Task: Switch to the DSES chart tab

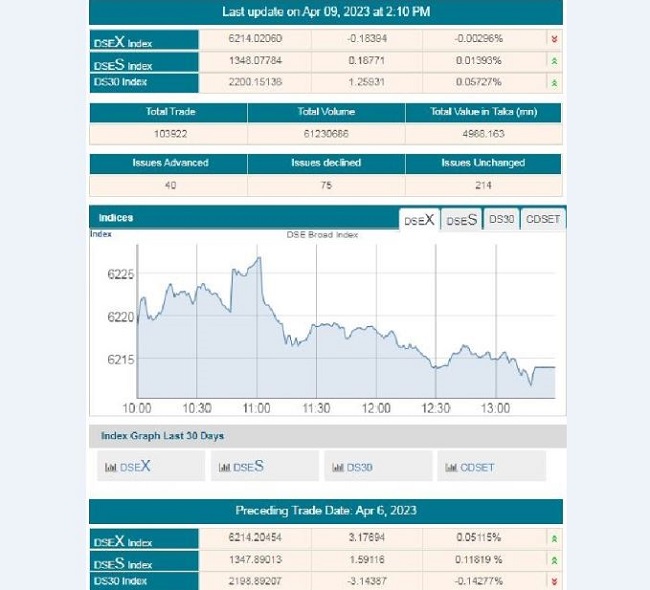Action: tap(461, 219)
